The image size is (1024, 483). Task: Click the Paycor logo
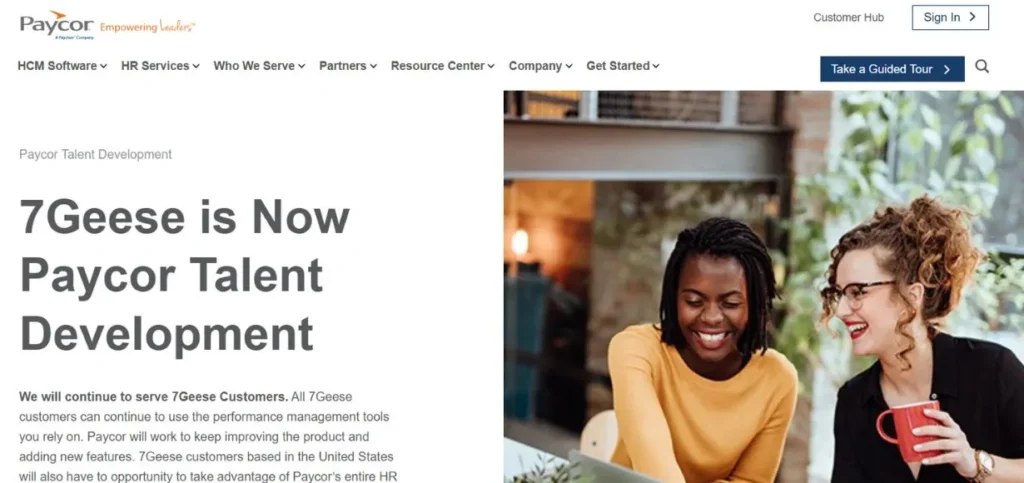[57, 25]
